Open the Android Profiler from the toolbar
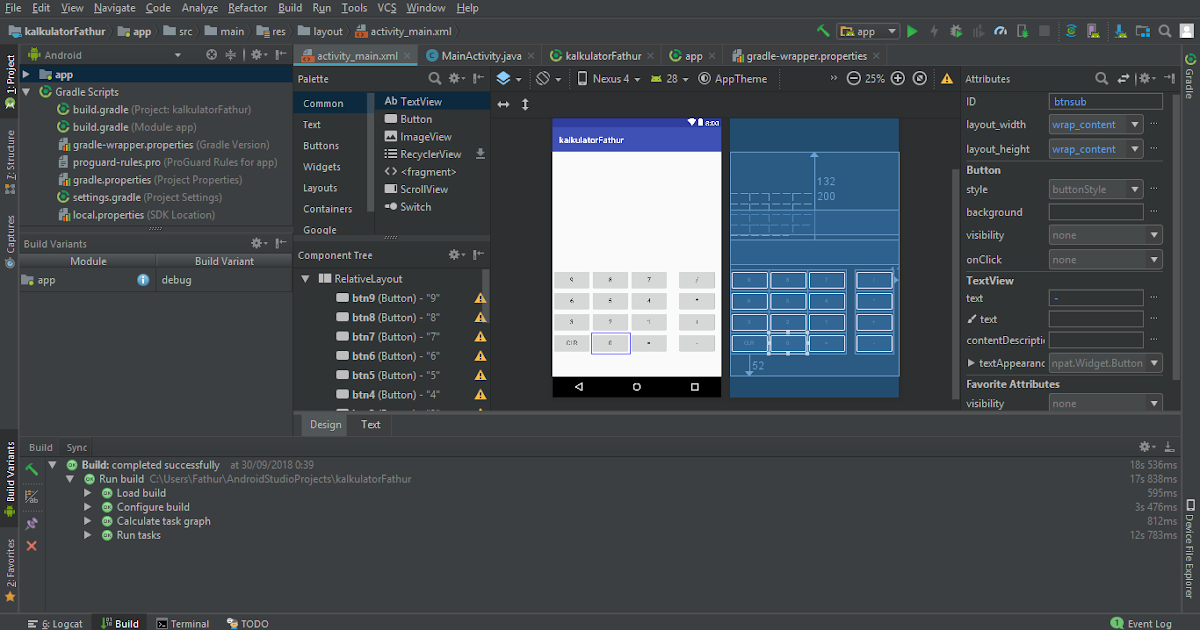This screenshot has height=630, width=1200. click(1000, 31)
